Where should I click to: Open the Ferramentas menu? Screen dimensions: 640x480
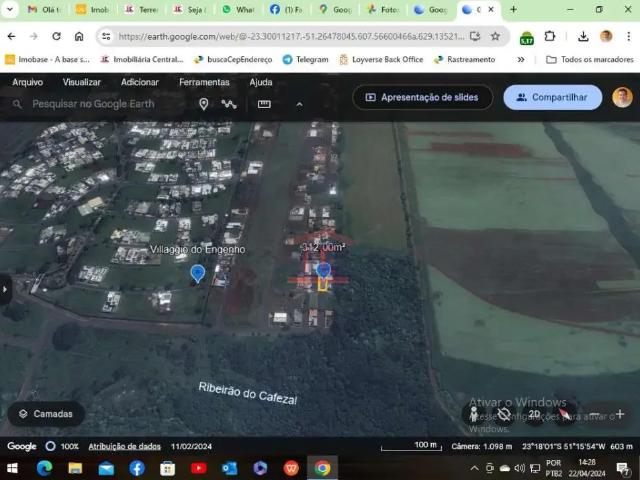pyautogui.click(x=204, y=82)
